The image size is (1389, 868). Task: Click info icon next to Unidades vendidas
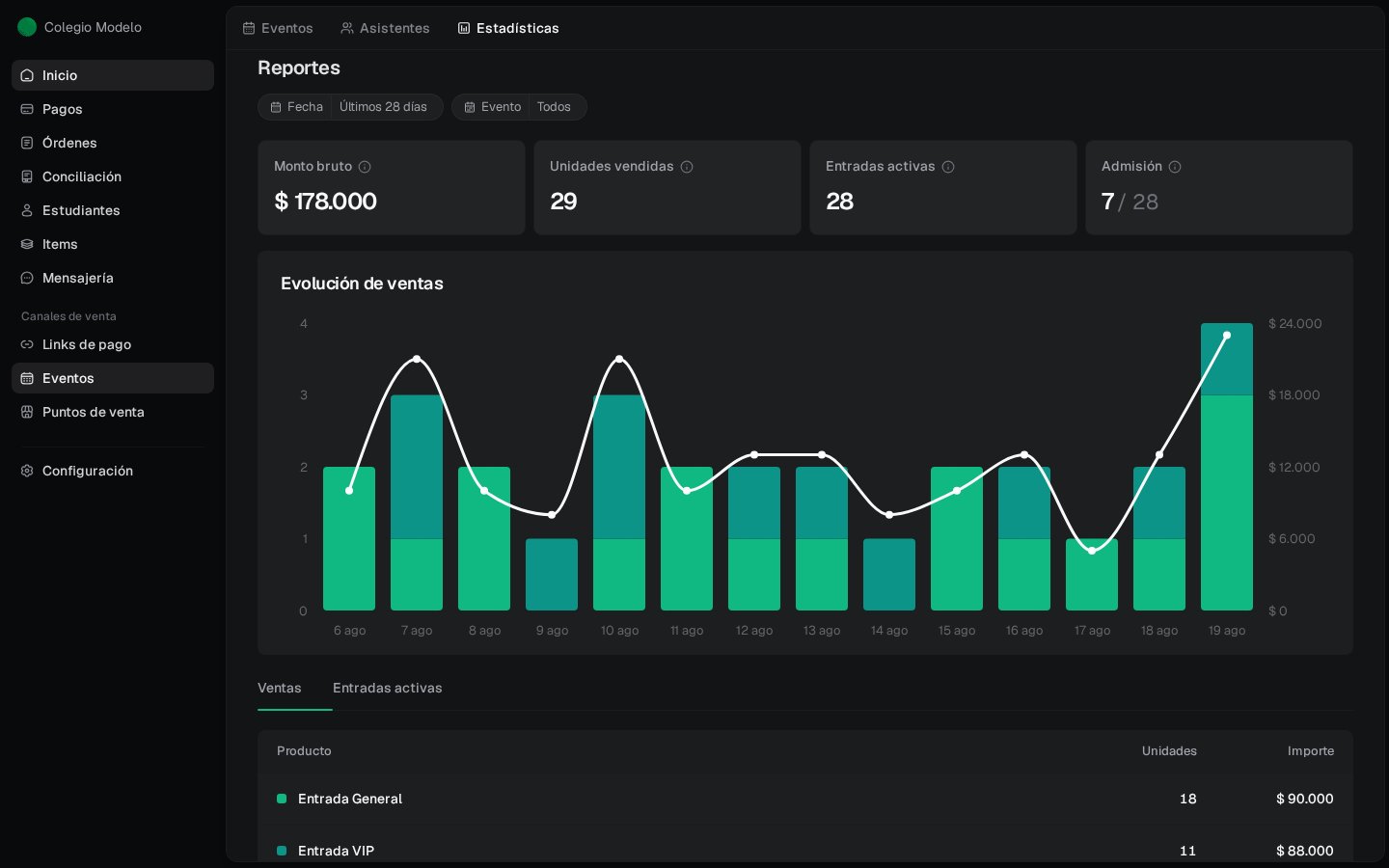[x=687, y=167]
